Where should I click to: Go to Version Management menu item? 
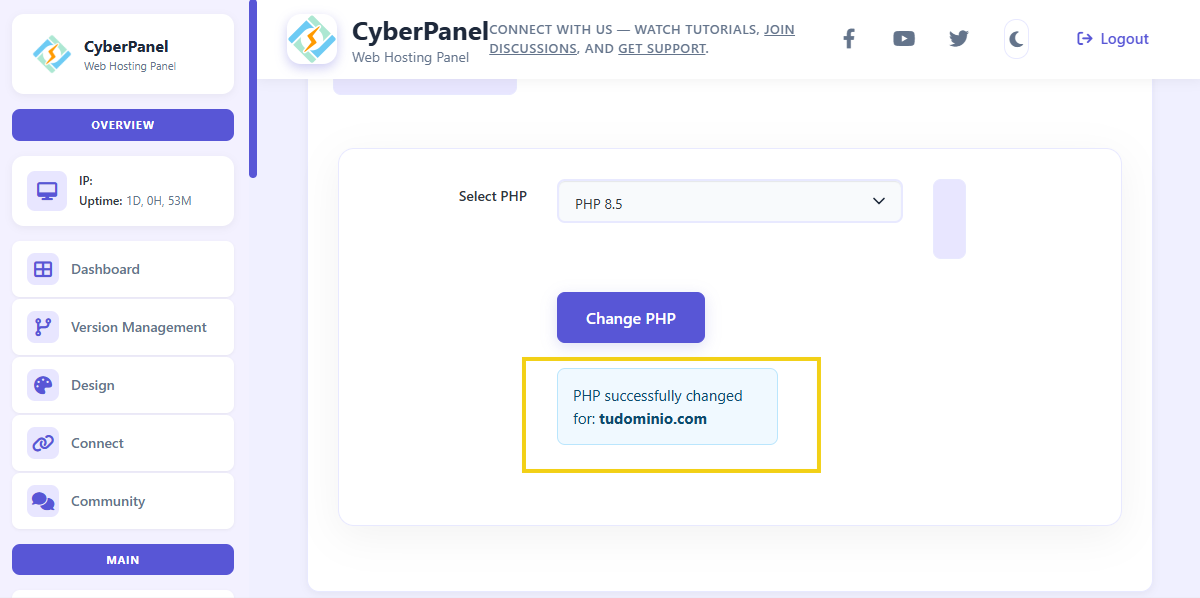point(138,327)
